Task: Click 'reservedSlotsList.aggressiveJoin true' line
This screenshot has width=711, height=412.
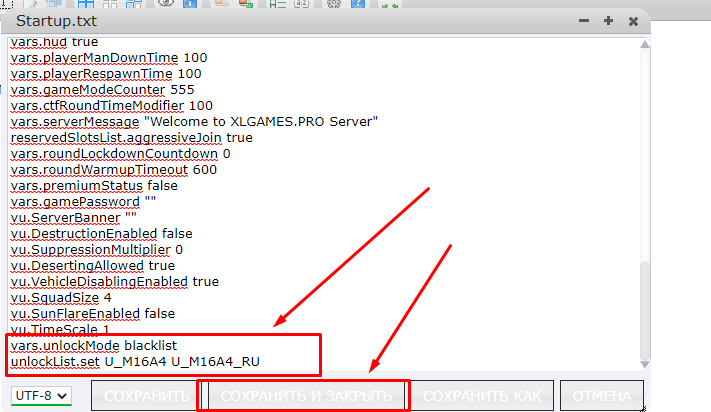Action: pos(131,138)
